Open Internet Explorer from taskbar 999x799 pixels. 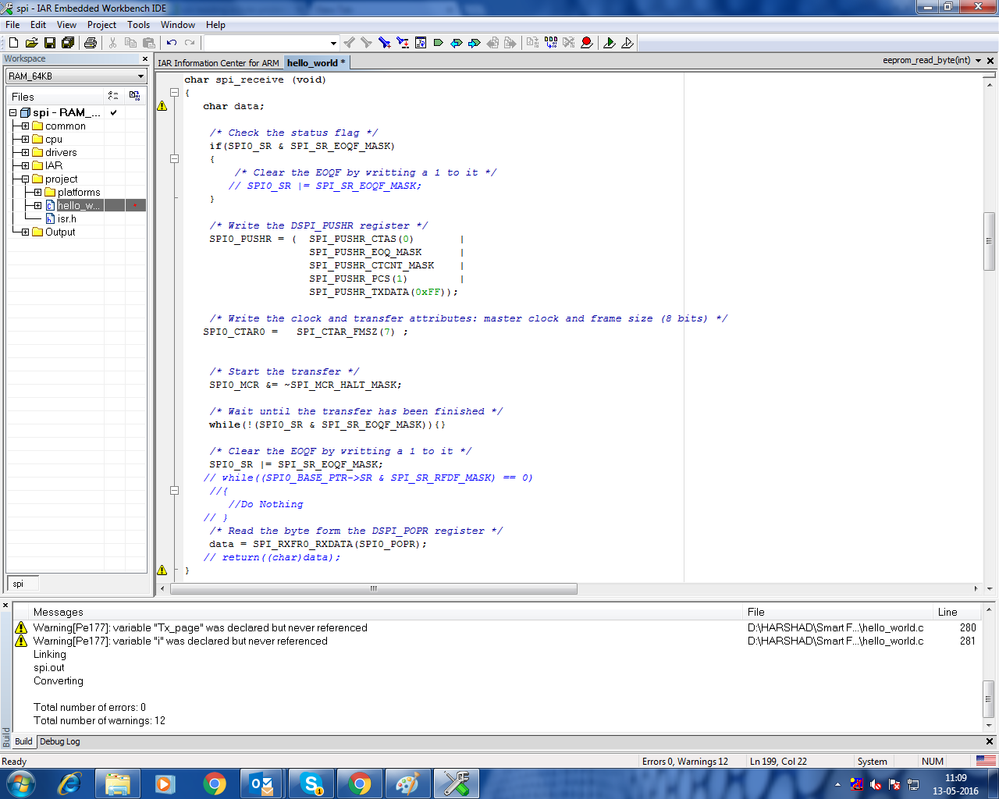(69, 784)
